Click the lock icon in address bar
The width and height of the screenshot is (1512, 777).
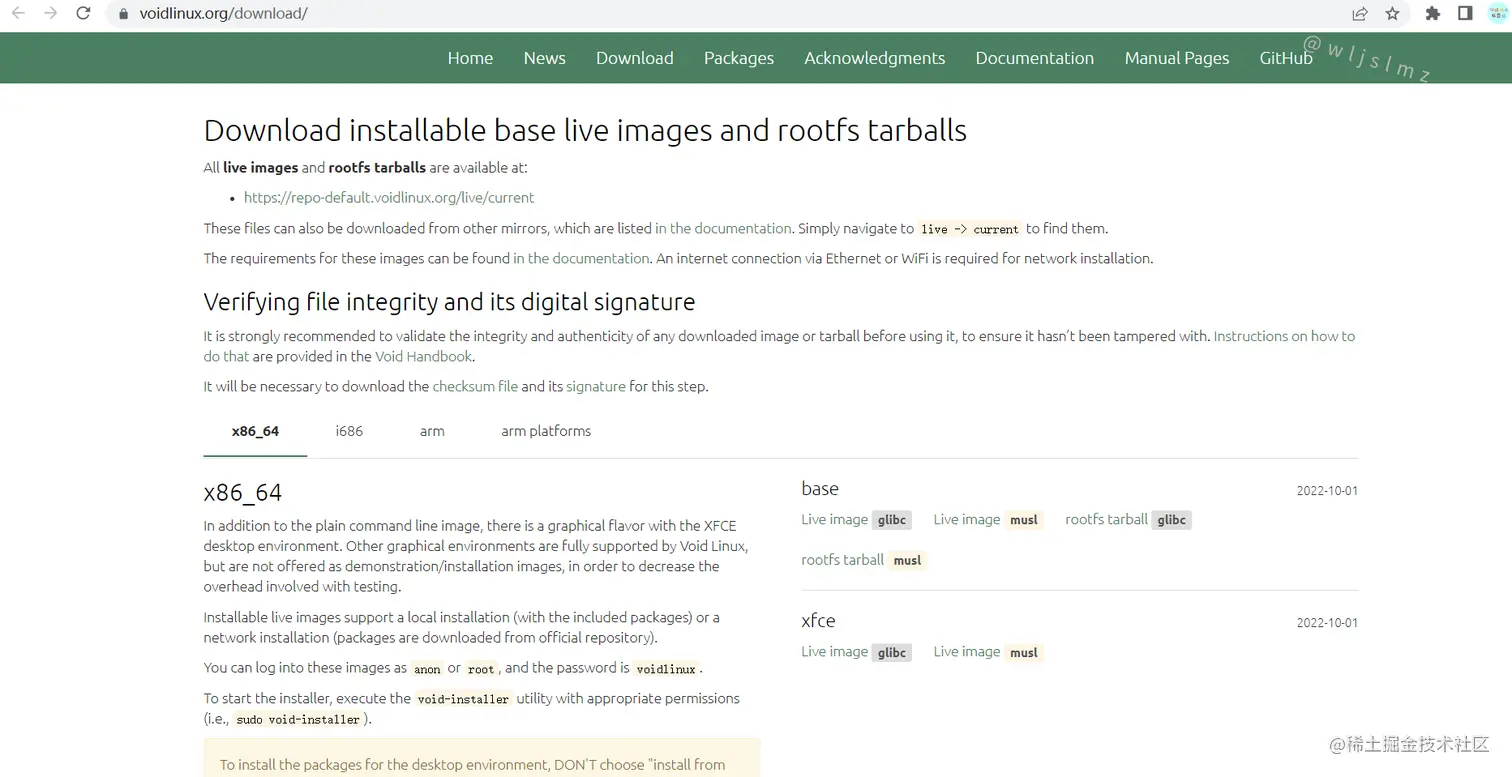tap(124, 14)
